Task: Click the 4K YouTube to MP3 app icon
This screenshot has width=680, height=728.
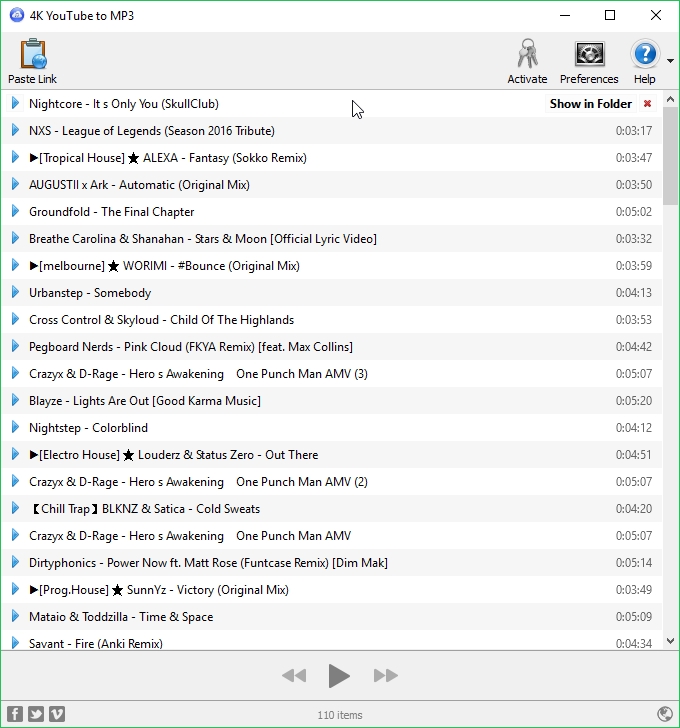Action: click(x=17, y=15)
